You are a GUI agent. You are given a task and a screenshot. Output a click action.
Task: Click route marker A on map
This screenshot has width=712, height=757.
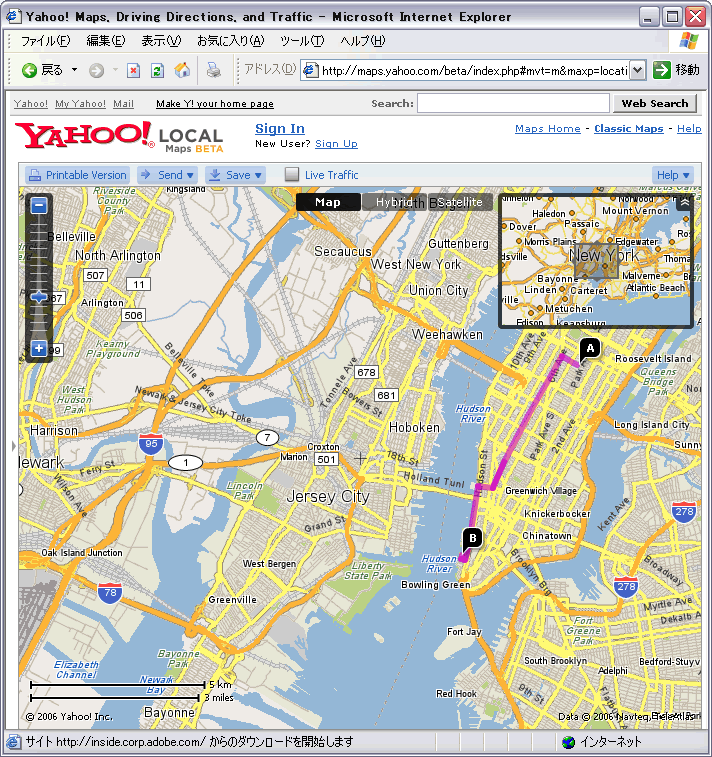(589, 350)
